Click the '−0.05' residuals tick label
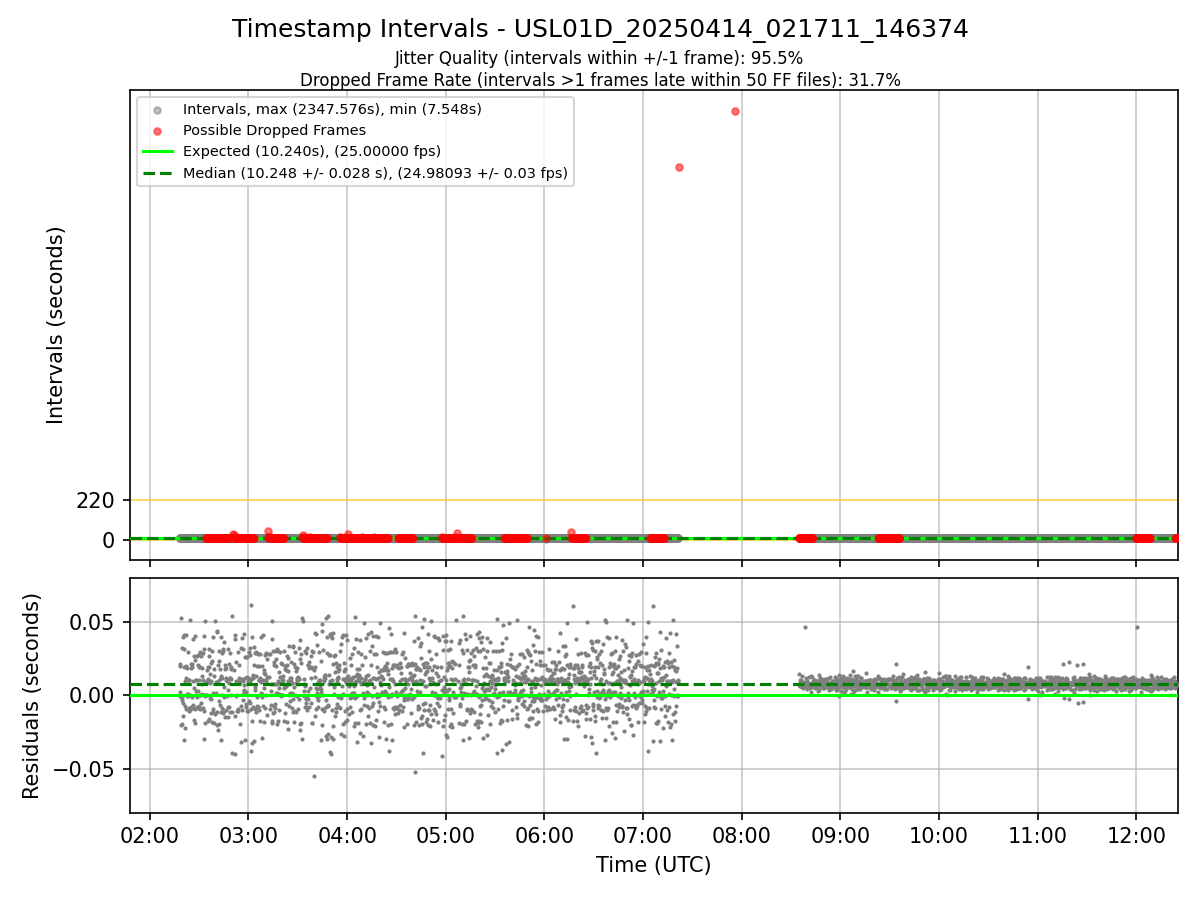 pos(83,770)
